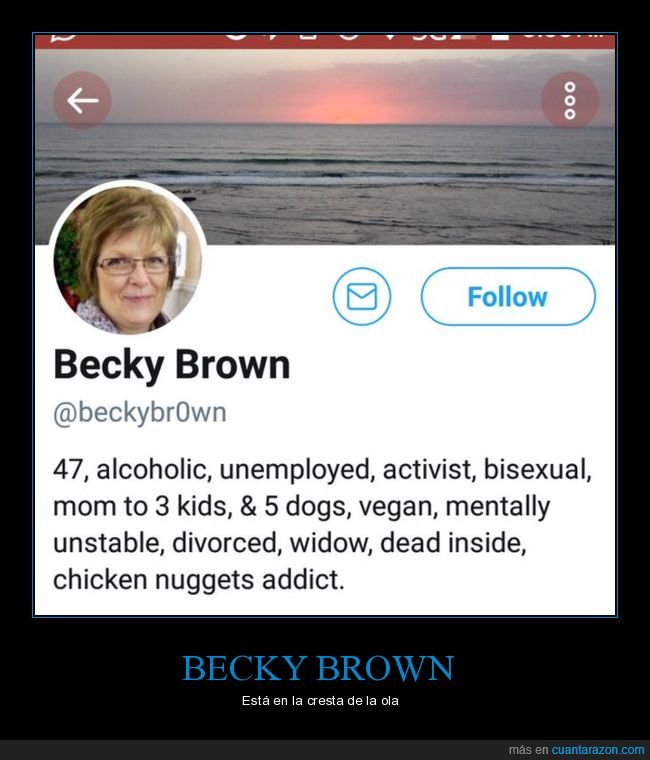Tap the chat notification icon in status bar
Image resolution: width=650 pixels, height=760 pixels.
click(x=63, y=36)
